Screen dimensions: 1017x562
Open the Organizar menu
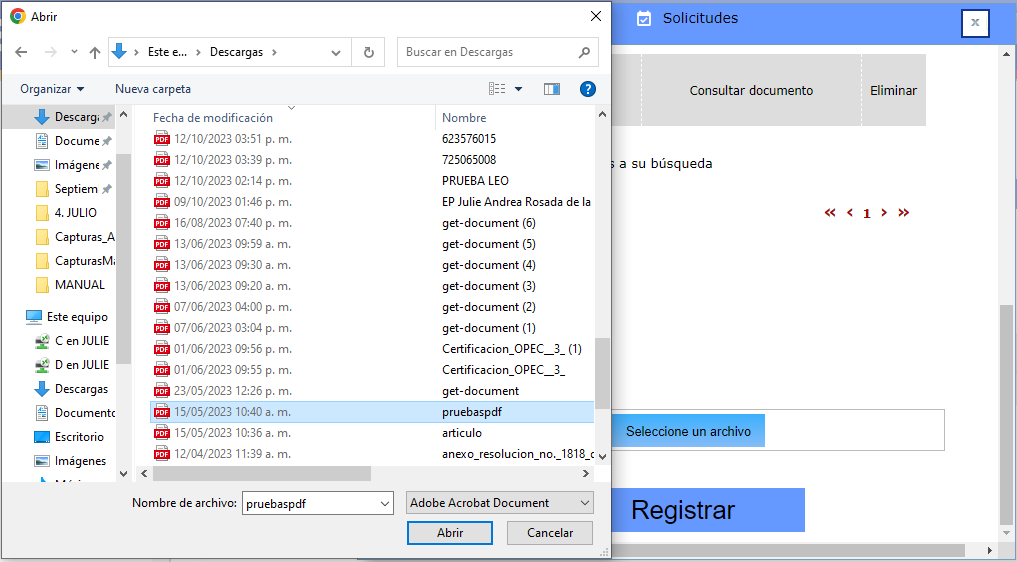[x=52, y=89]
